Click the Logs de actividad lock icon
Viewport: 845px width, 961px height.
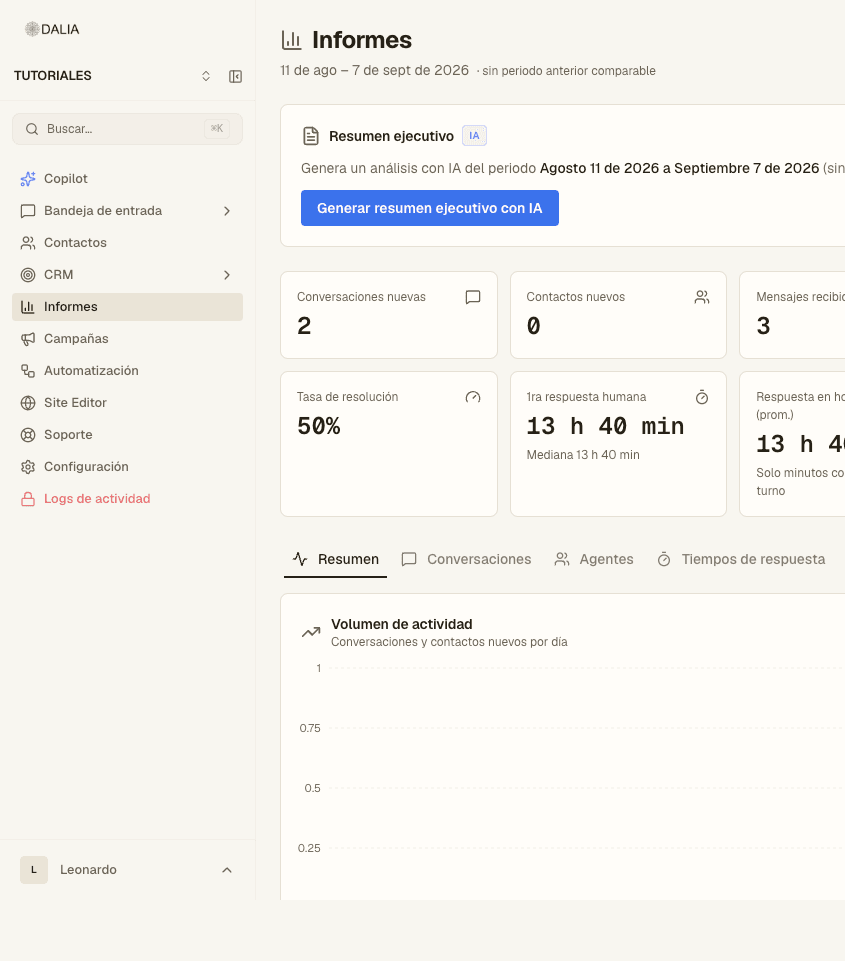28,499
